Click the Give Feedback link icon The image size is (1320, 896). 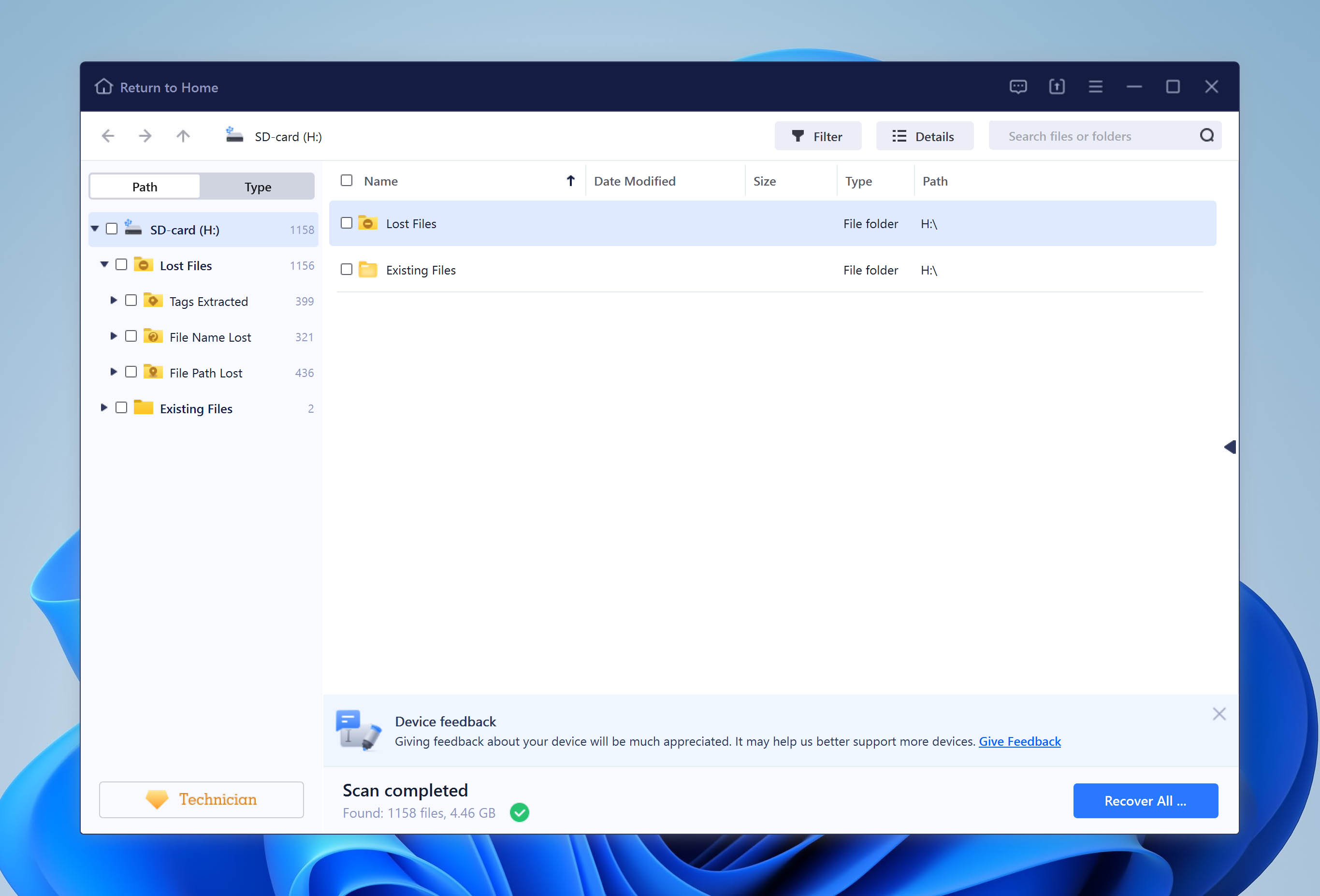tap(1019, 741)
